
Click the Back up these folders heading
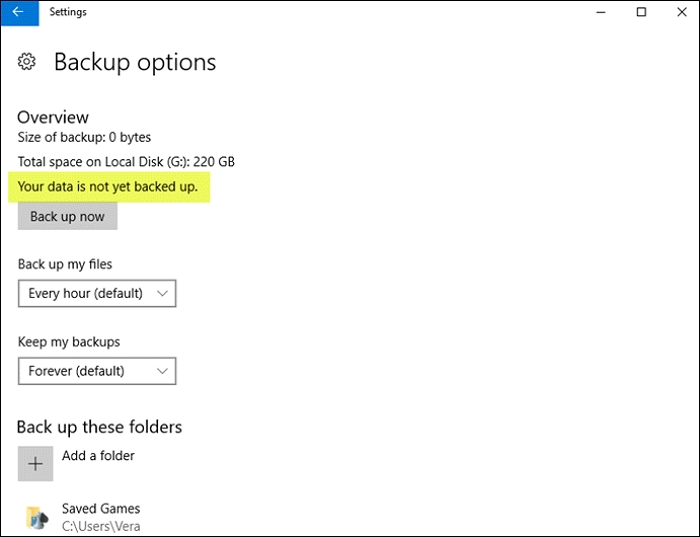[x=99, y=427]
